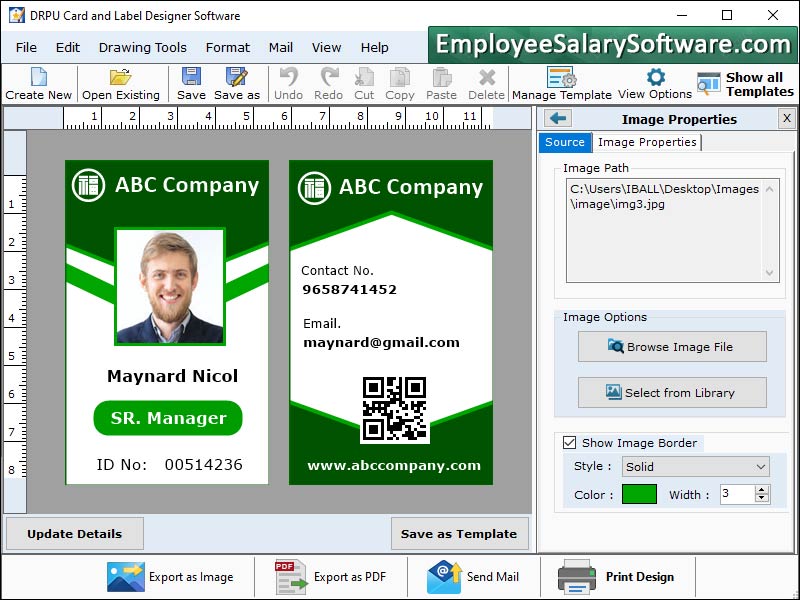Browse for an image file
This screenshot has width=800, height=600.
pyautogui.click(x=671, y=346)
